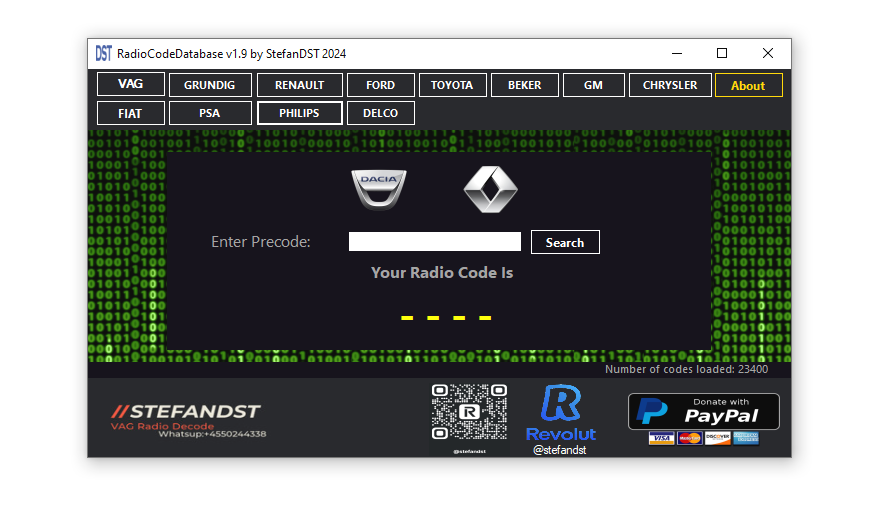Click the Mastercard icon

click(x=689, y=438)
